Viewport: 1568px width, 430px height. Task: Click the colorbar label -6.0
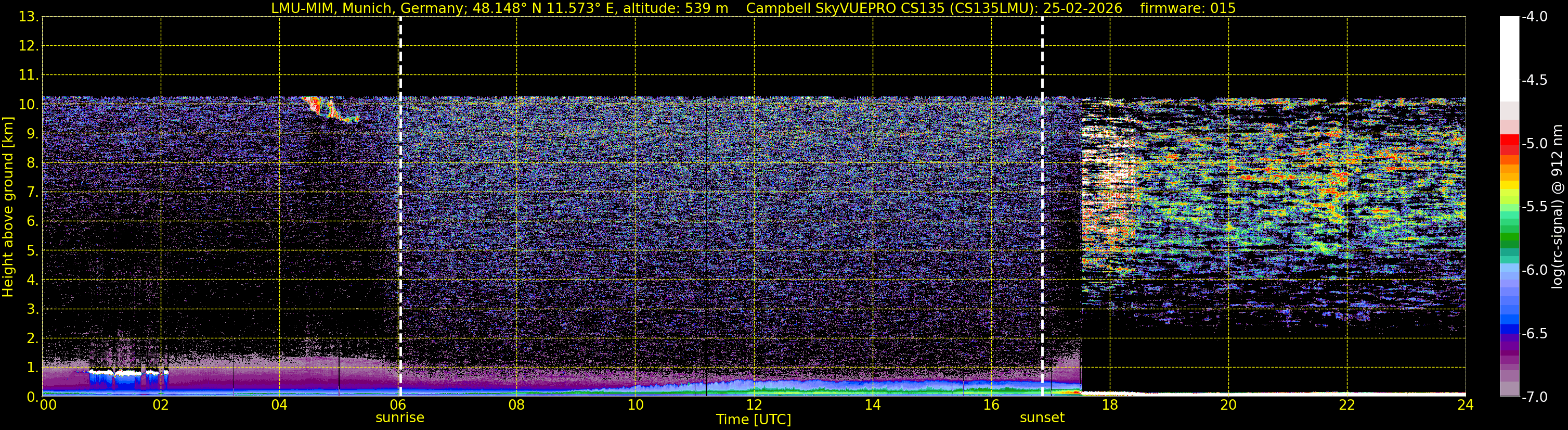1535,270
